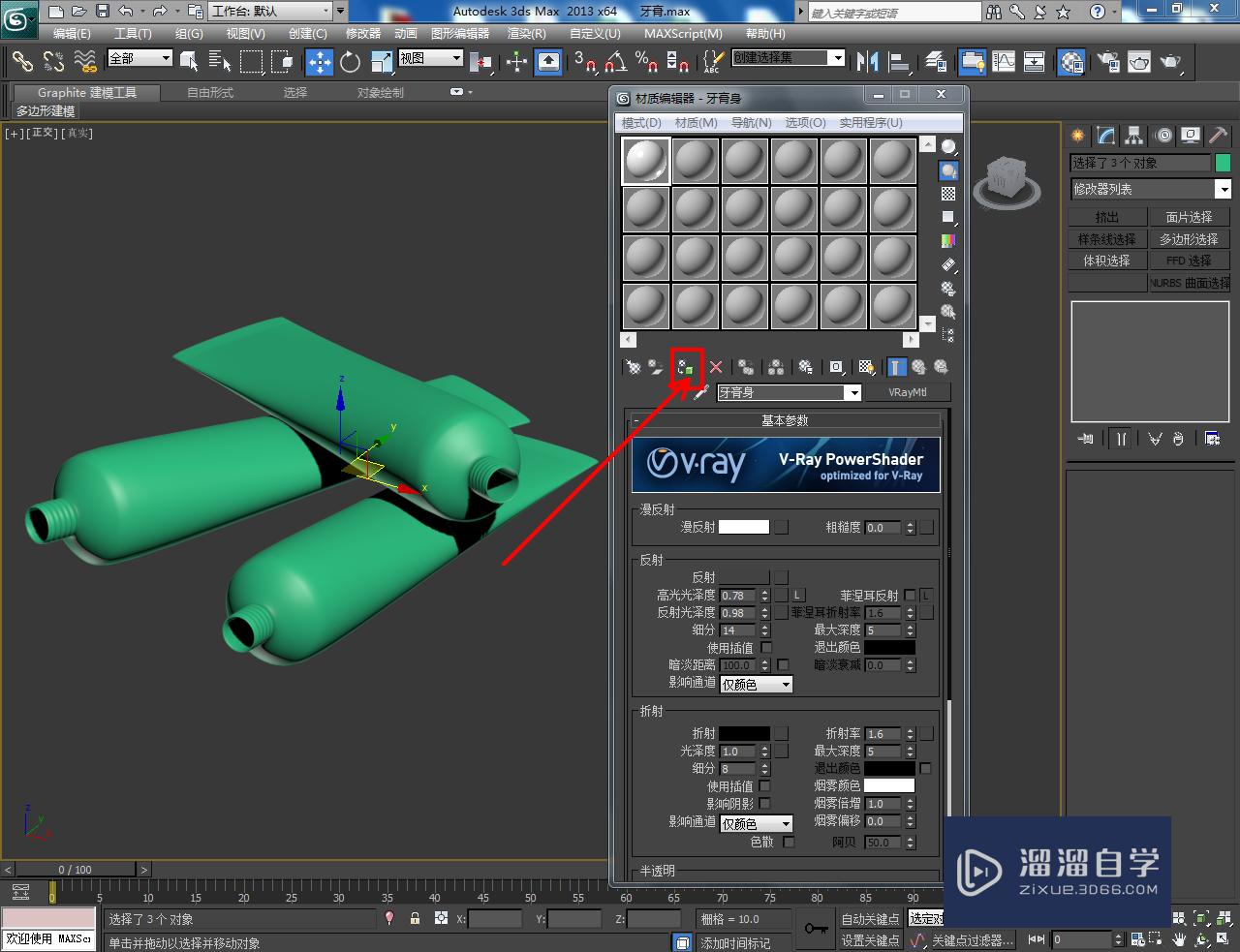Click Assign Material to Selection icon
Screen dimensions: 1240x952
pos(686,367)
